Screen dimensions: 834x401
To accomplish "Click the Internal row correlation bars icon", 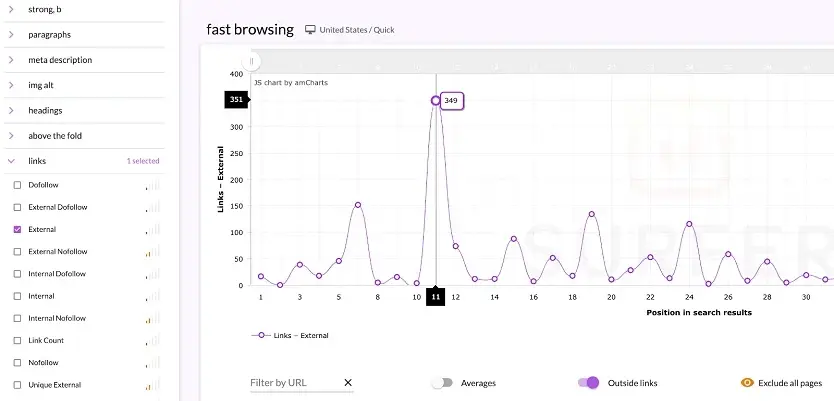I will pos(153,296).
